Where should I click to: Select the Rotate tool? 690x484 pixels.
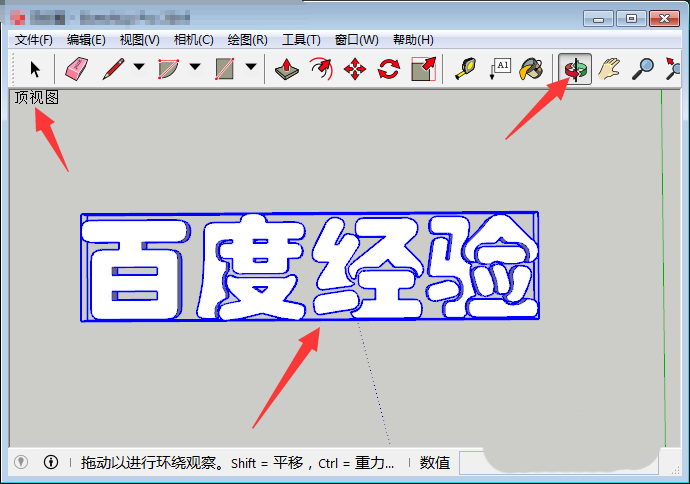tap(389, 69)
